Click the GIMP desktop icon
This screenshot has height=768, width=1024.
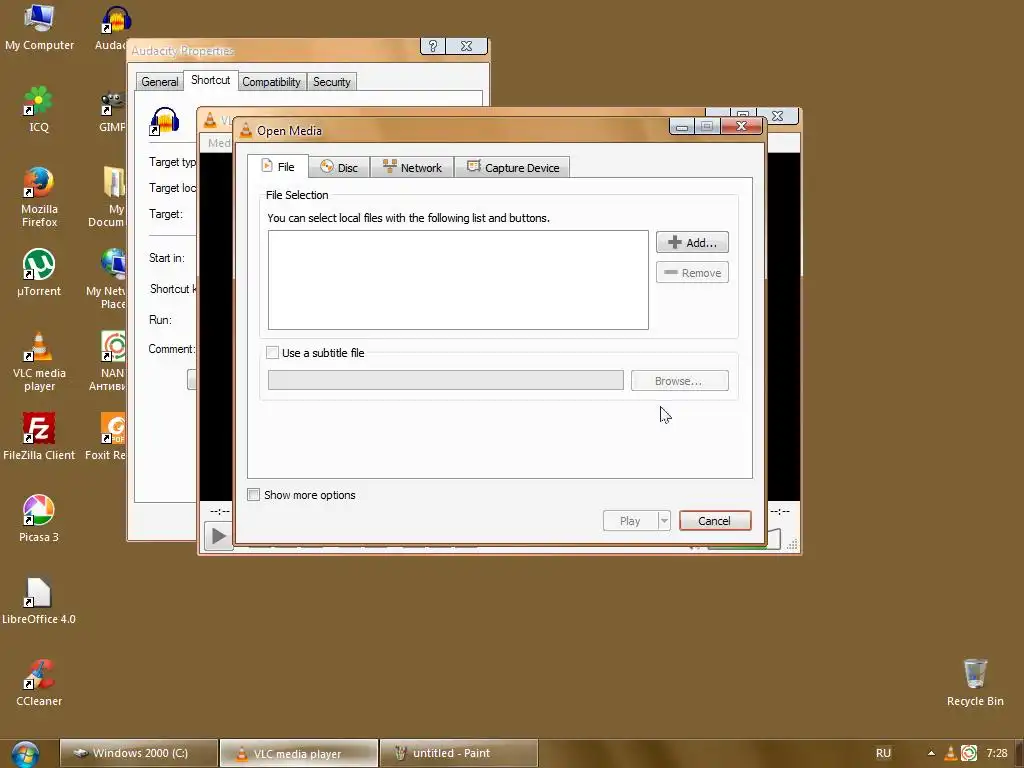113,110
